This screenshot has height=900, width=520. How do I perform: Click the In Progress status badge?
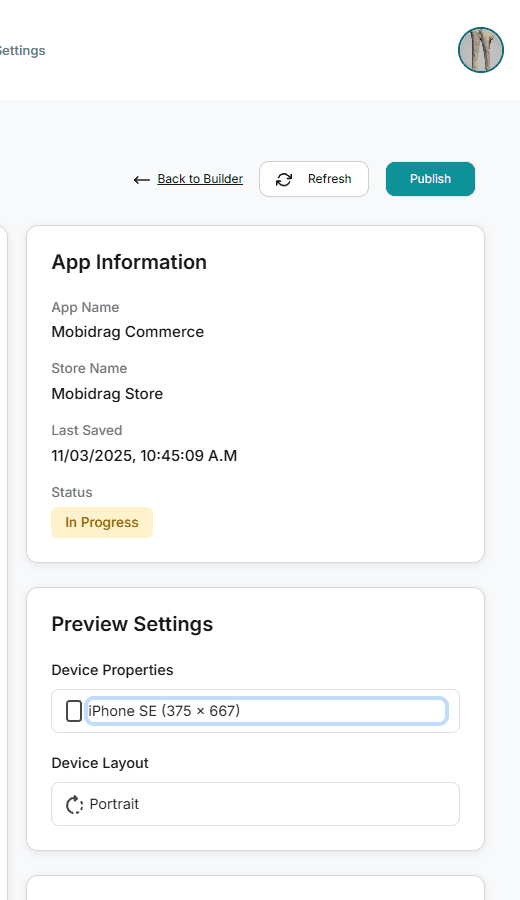pos(102,522)
